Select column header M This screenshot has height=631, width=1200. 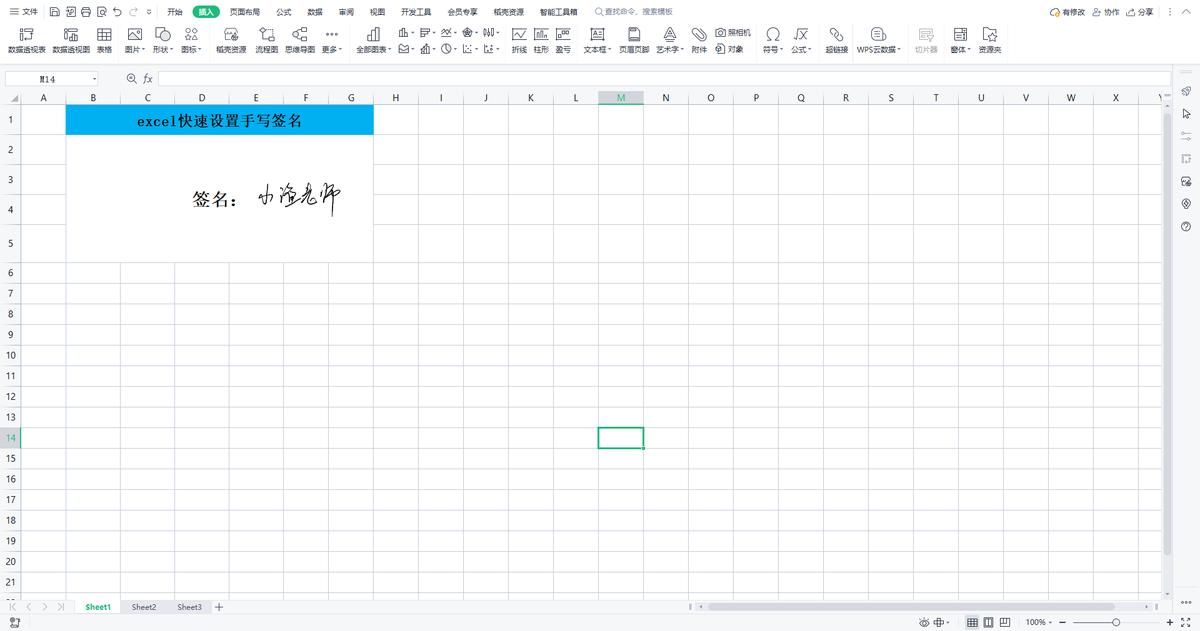point(621,97)
